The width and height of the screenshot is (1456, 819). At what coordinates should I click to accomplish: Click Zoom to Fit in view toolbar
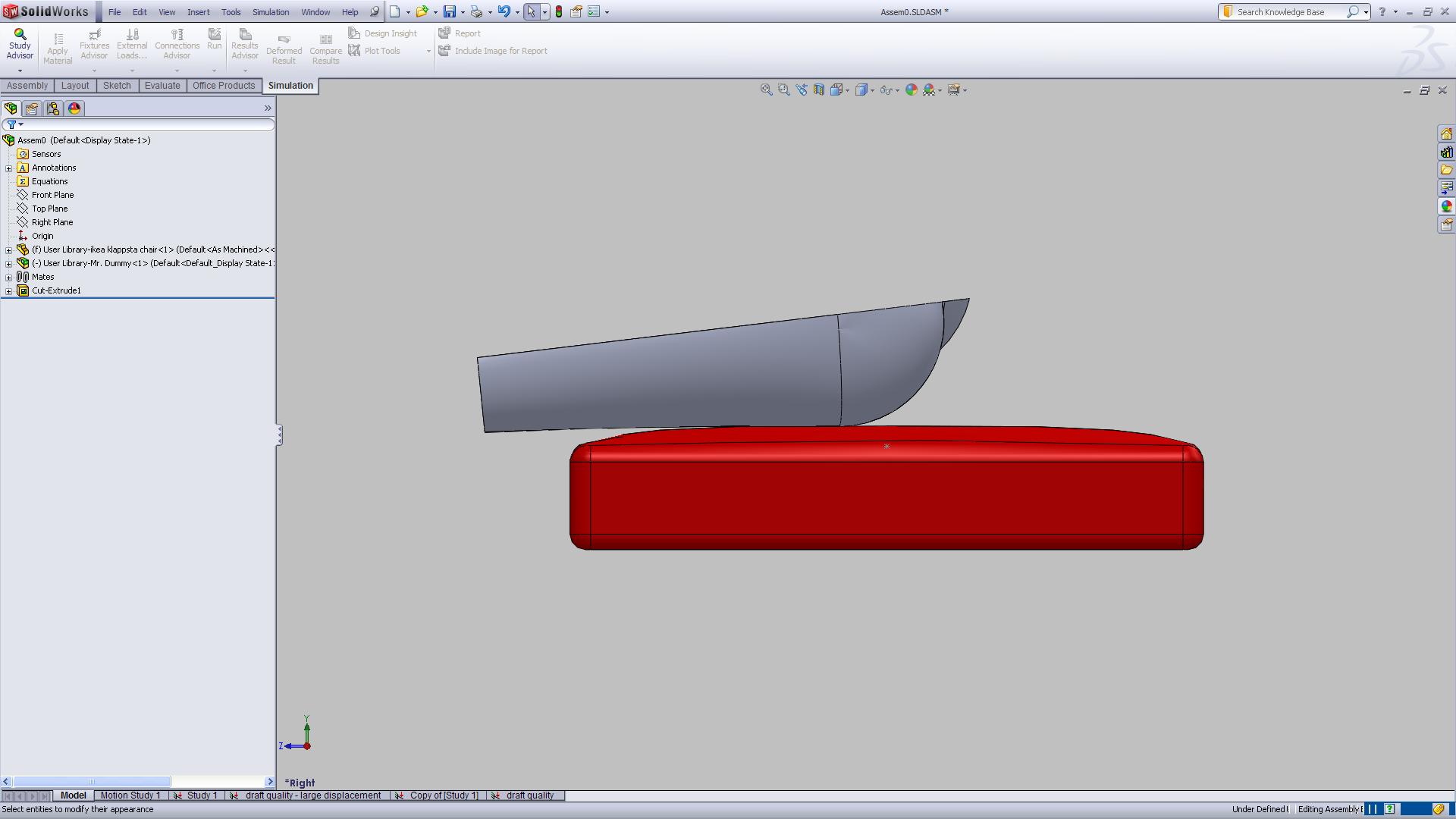point(766,89)
